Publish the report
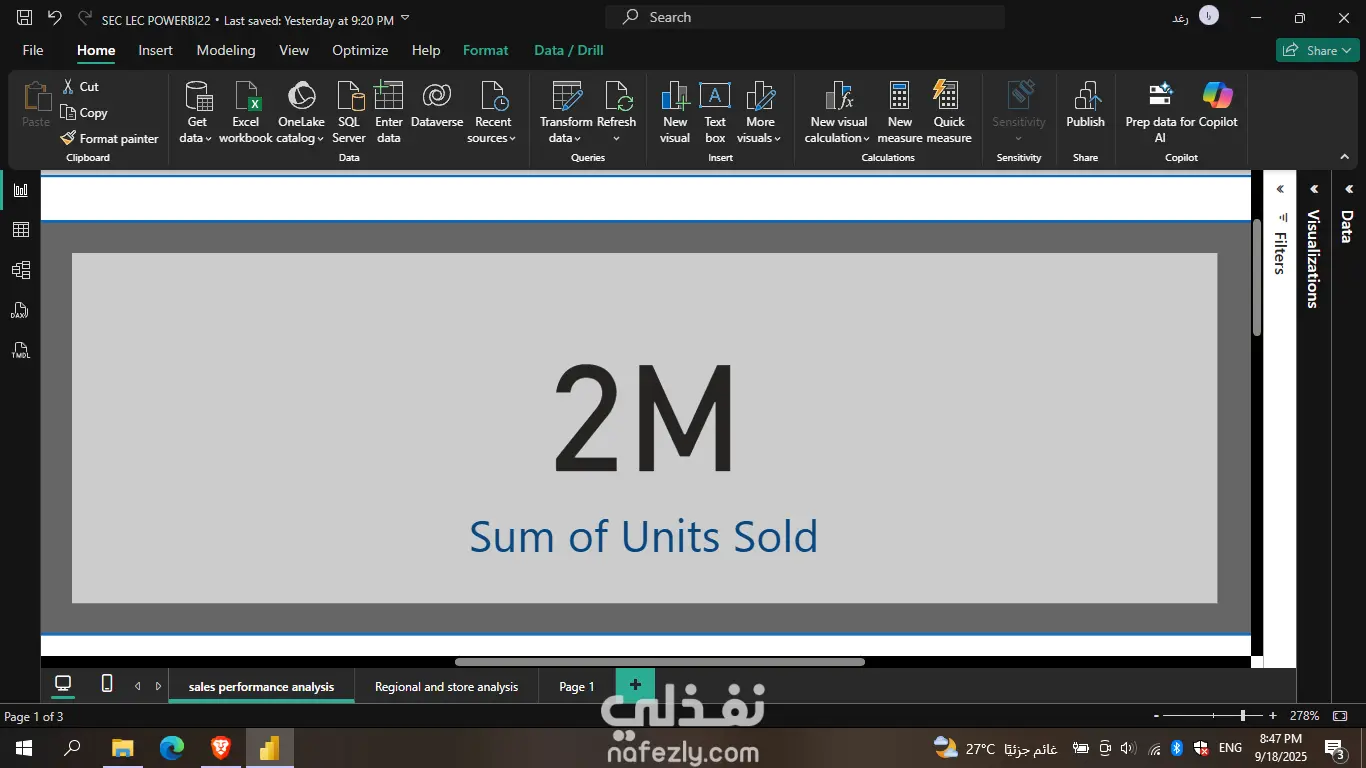Viewport: 1366px width, 768px height. click(x=1085, y=105)
